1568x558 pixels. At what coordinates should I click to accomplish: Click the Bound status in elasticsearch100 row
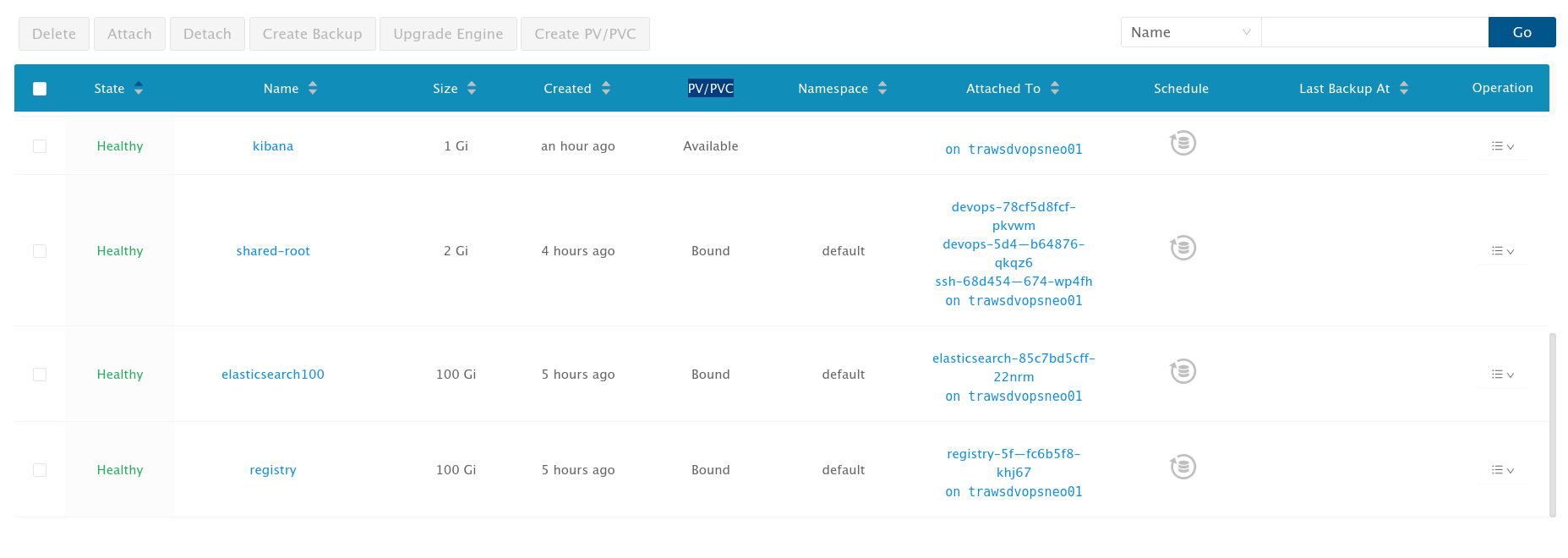711,375
